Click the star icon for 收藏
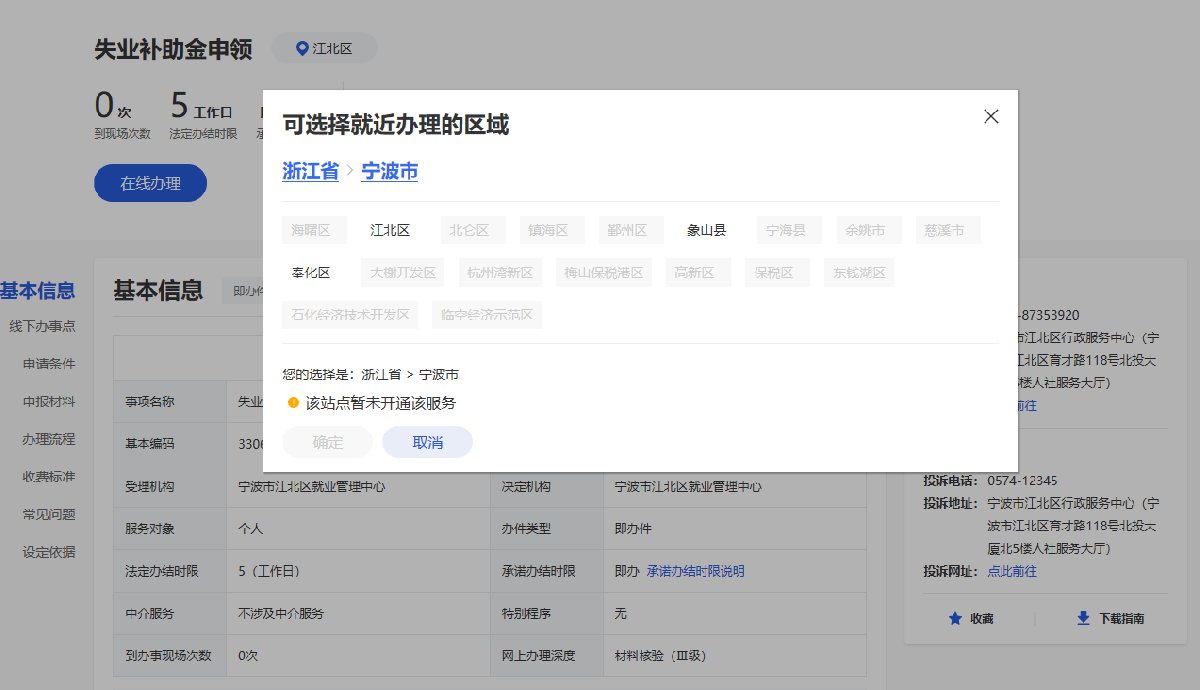Image resolution: width=1200 pixels, height=690 pixels. 955,619
